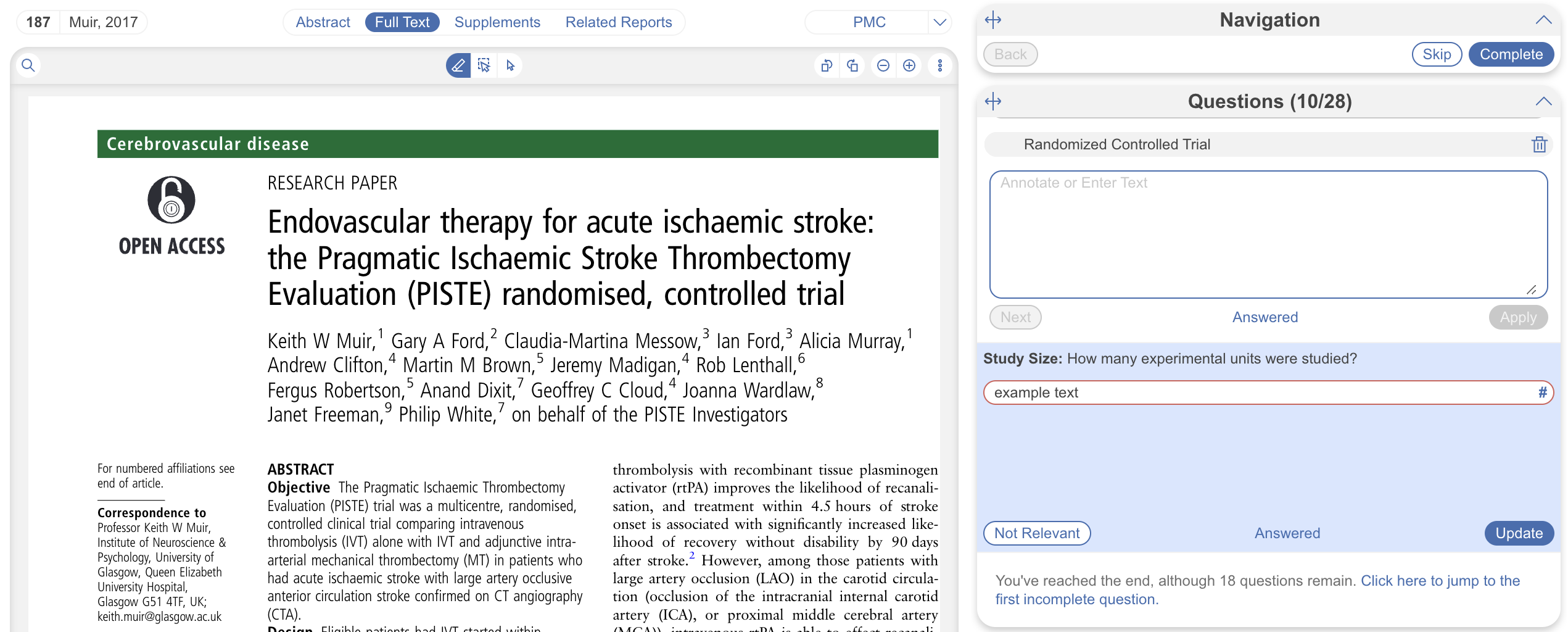Click the number sign in Study Size field
This screenshot has width=1568, height=632.
pyautogui.click(x=1542, y=393)
